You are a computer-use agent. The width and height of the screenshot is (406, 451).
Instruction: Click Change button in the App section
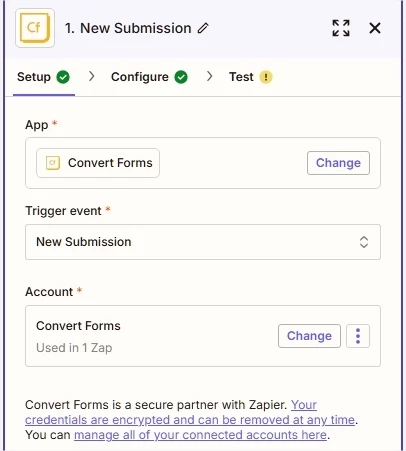coord(338,163)
